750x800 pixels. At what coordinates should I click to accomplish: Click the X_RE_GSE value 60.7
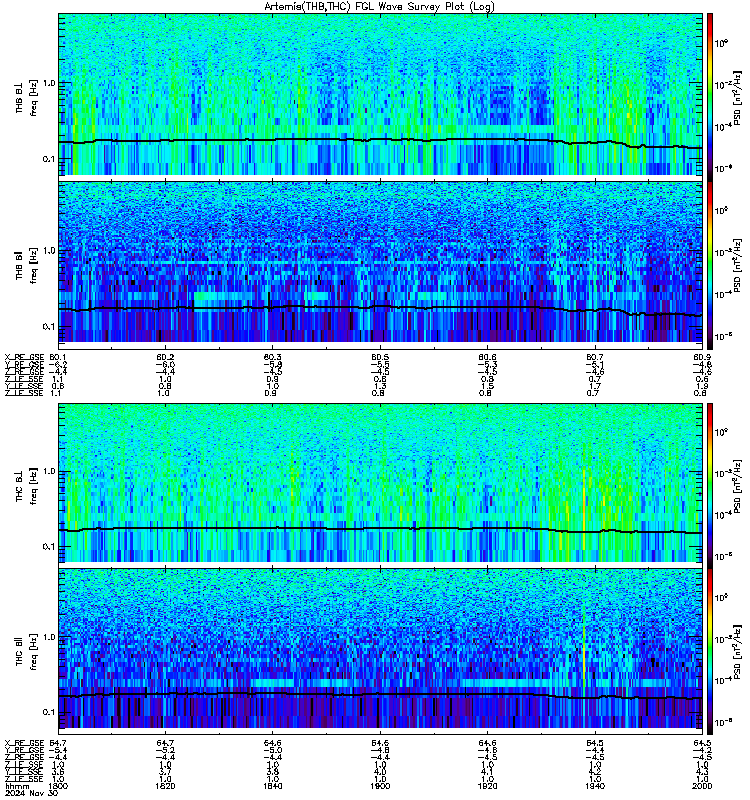595,357
